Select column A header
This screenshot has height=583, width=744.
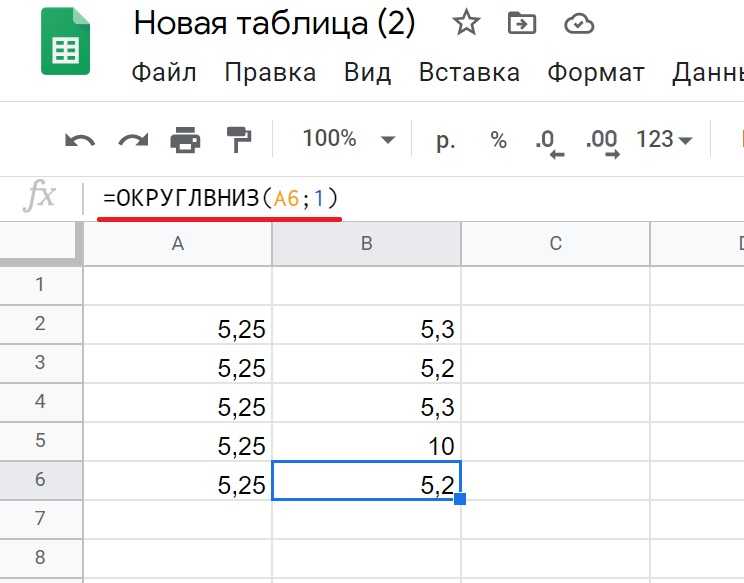177,244
